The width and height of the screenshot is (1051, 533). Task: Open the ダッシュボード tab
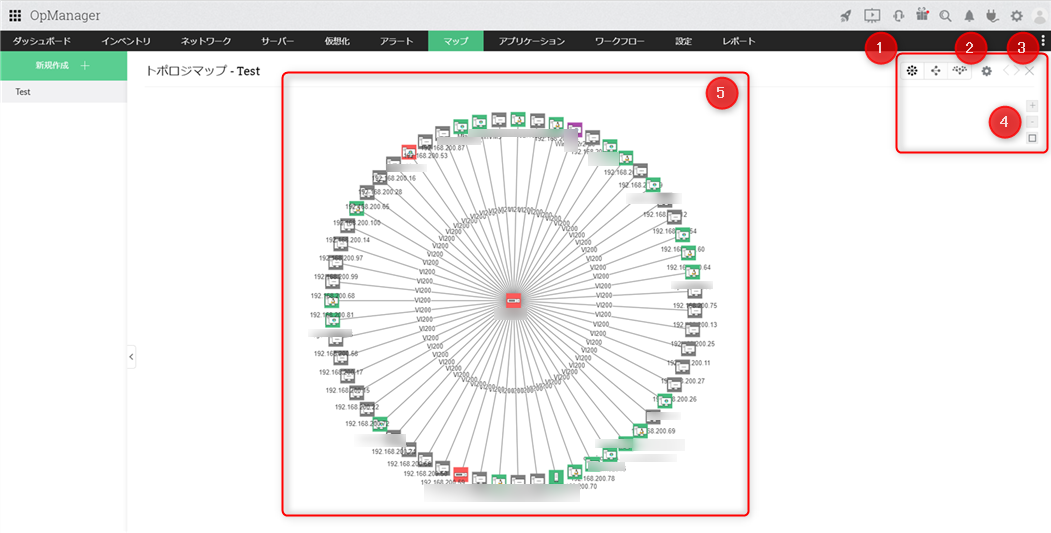point(42,41)
